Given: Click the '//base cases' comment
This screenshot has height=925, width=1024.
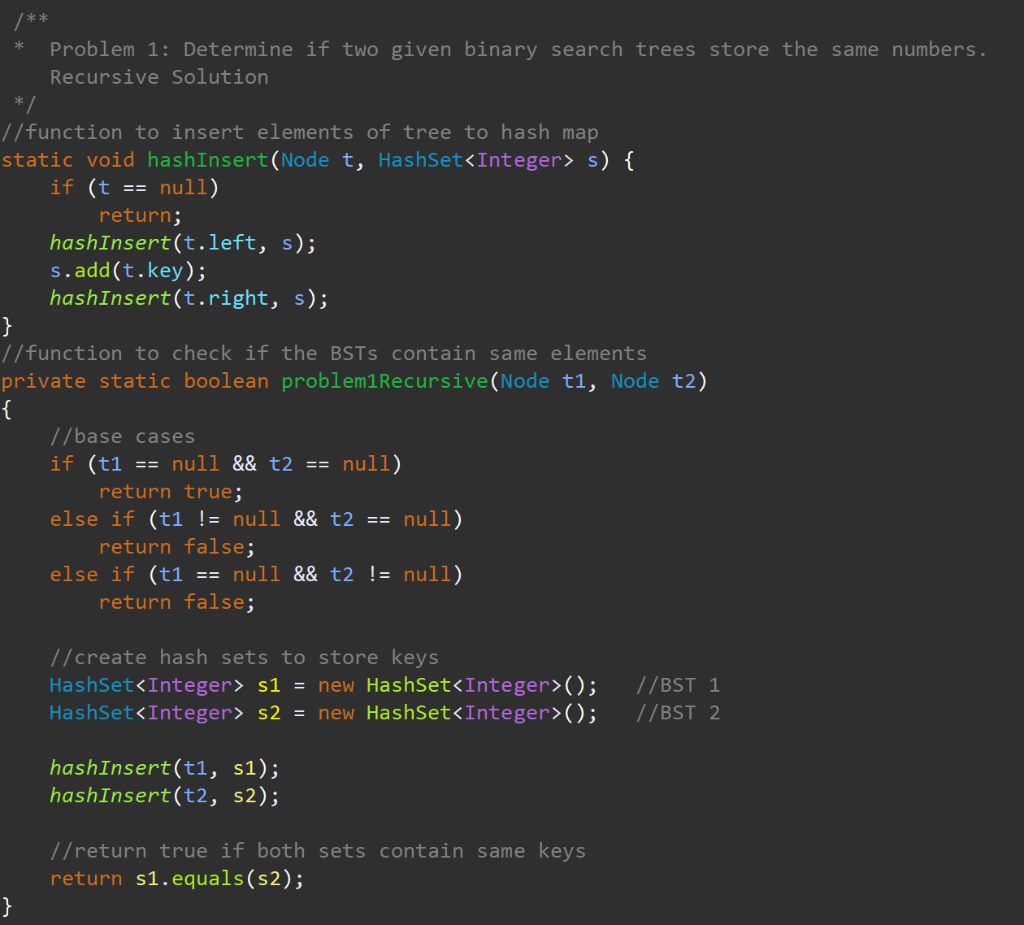Looking at the screenshot, I should point(122,436).
